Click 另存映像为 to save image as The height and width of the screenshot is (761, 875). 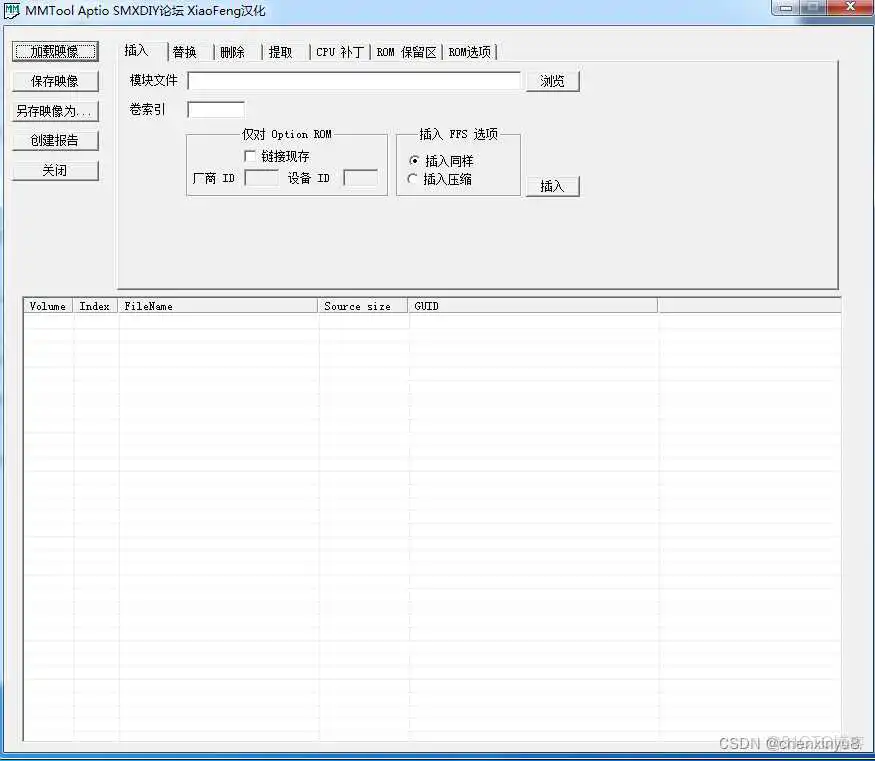click(x=55, y=110)
